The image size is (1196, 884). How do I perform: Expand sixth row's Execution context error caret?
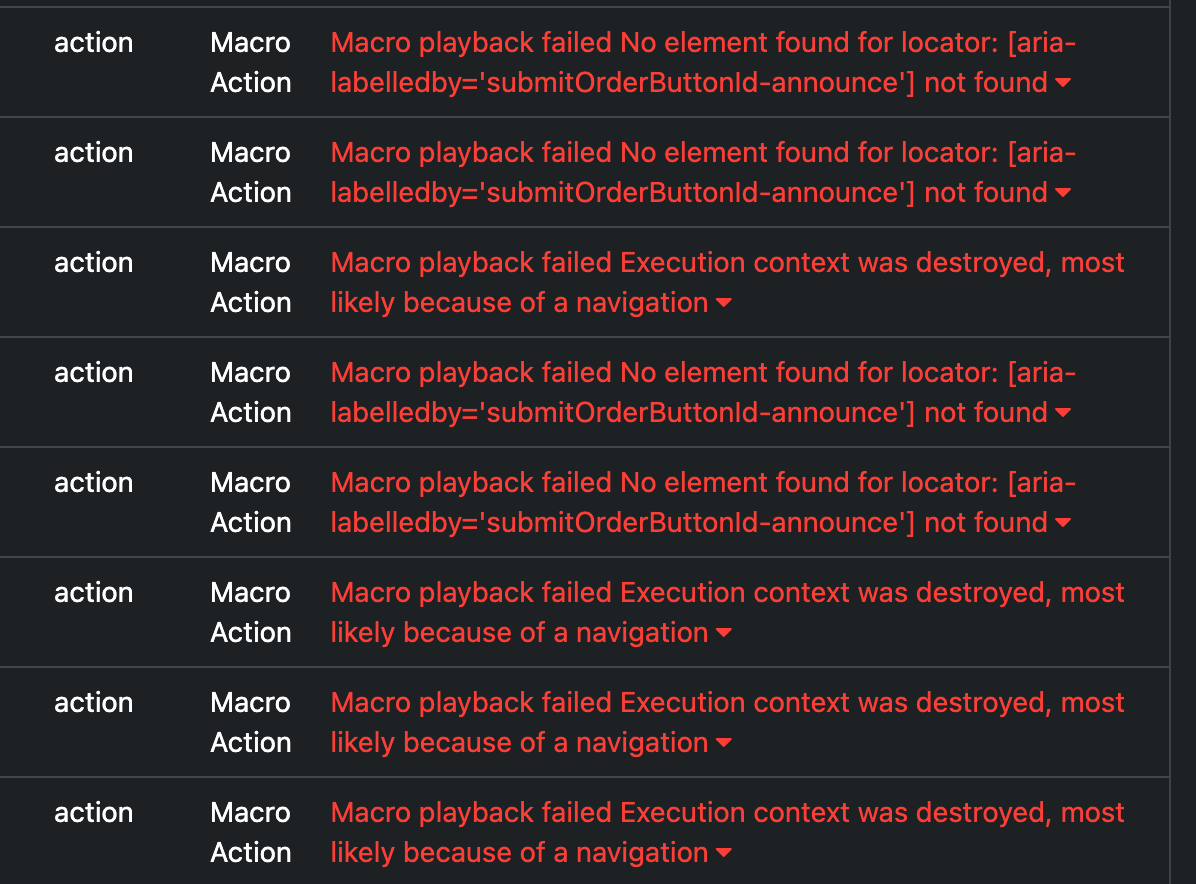pyautogui.click(x=724, y=633)
